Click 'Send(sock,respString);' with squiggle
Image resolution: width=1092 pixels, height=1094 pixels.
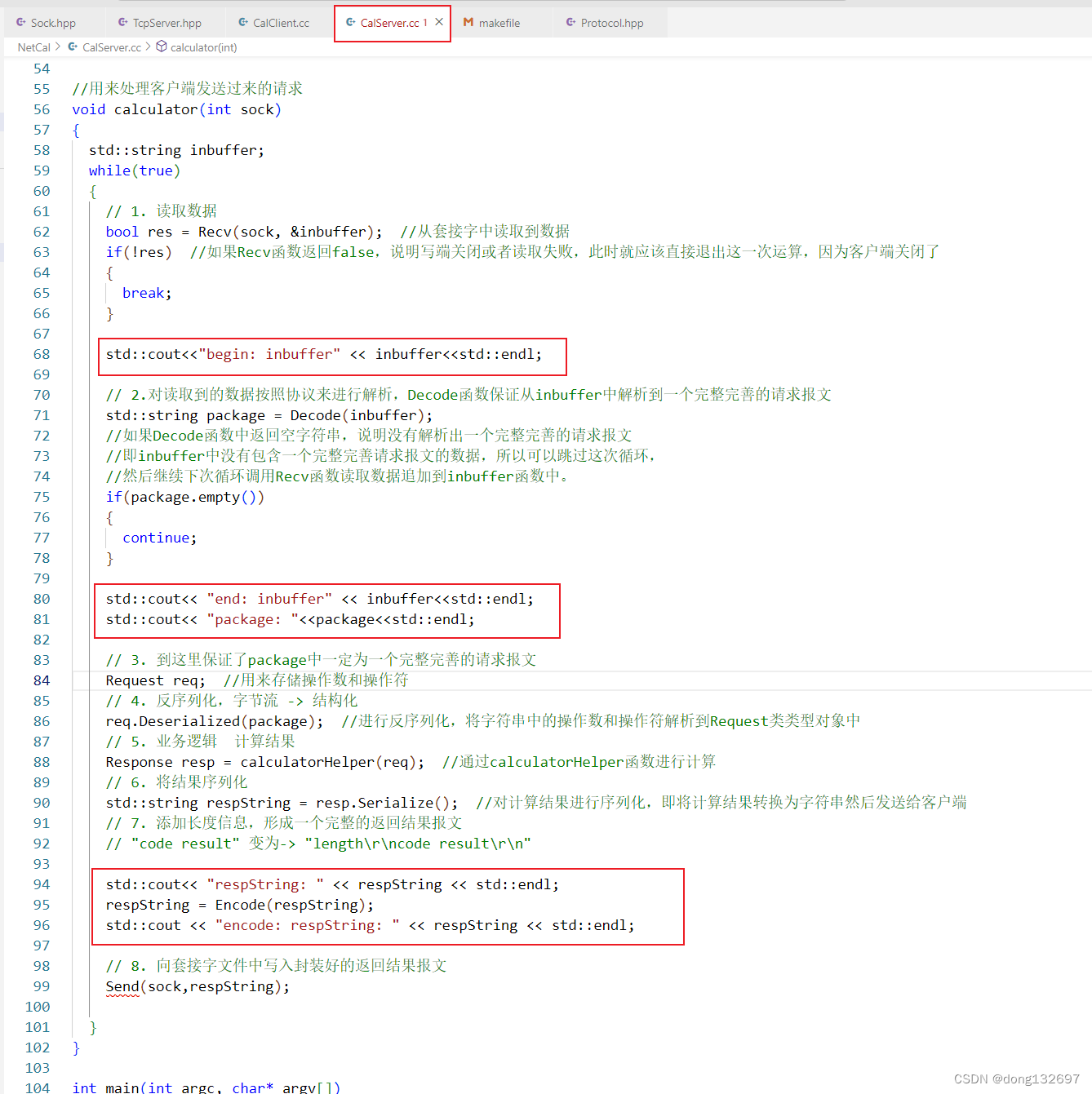pos(198,986)
